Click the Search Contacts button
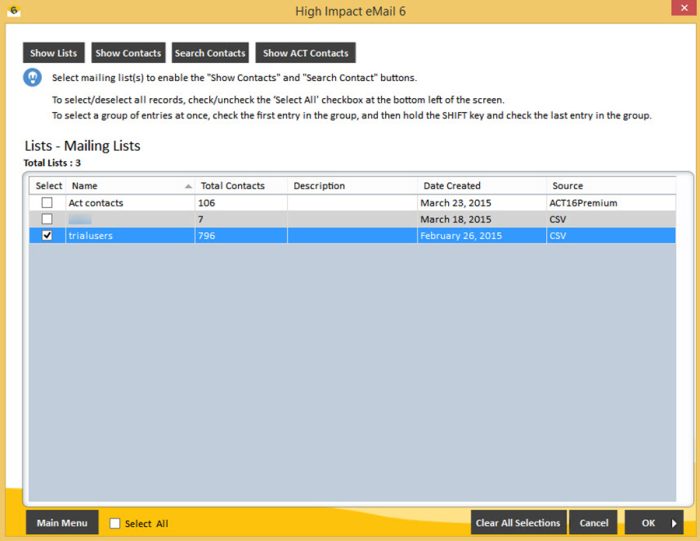 [x=210, y=53]
